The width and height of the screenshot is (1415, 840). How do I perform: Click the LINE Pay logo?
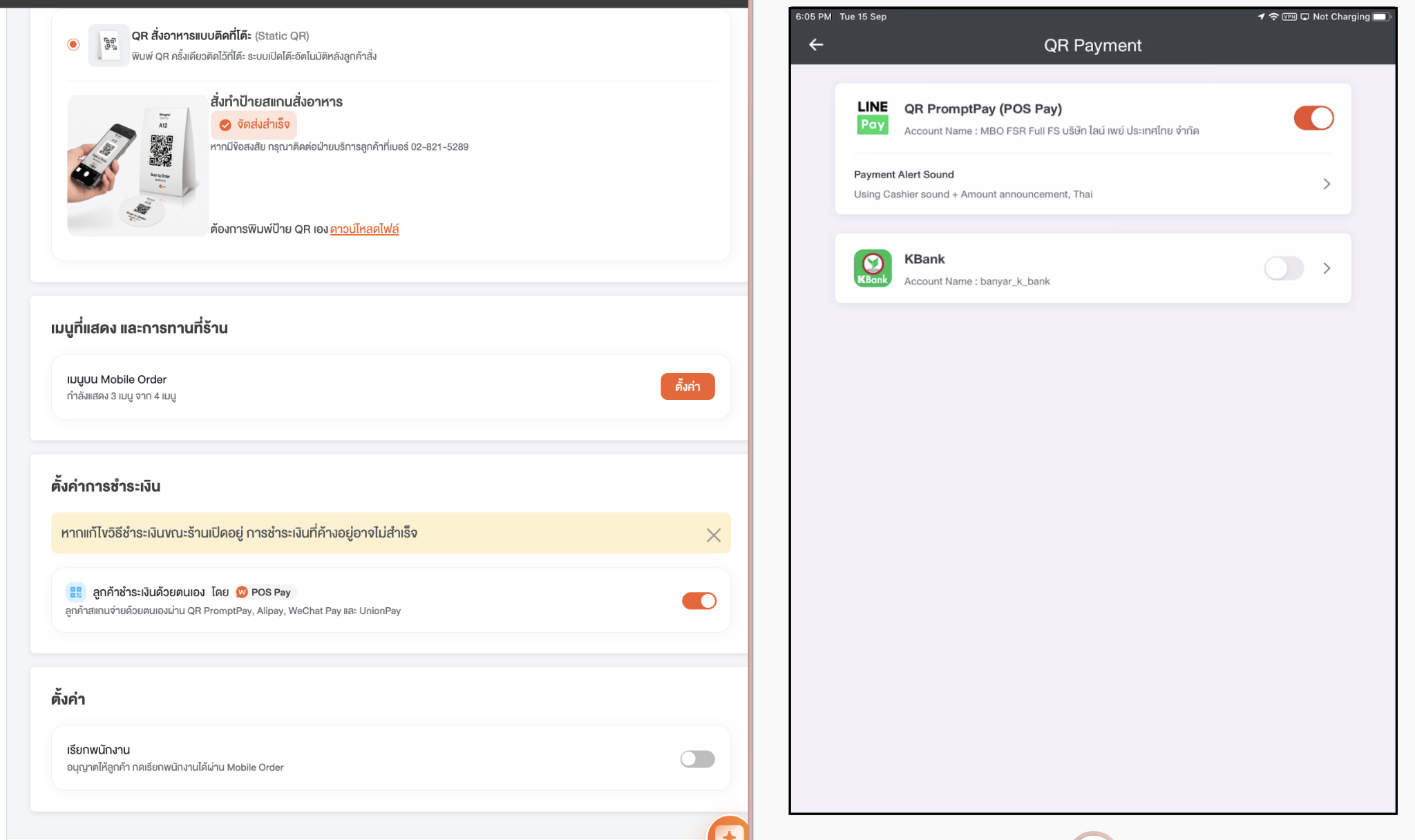pos(873,117)
